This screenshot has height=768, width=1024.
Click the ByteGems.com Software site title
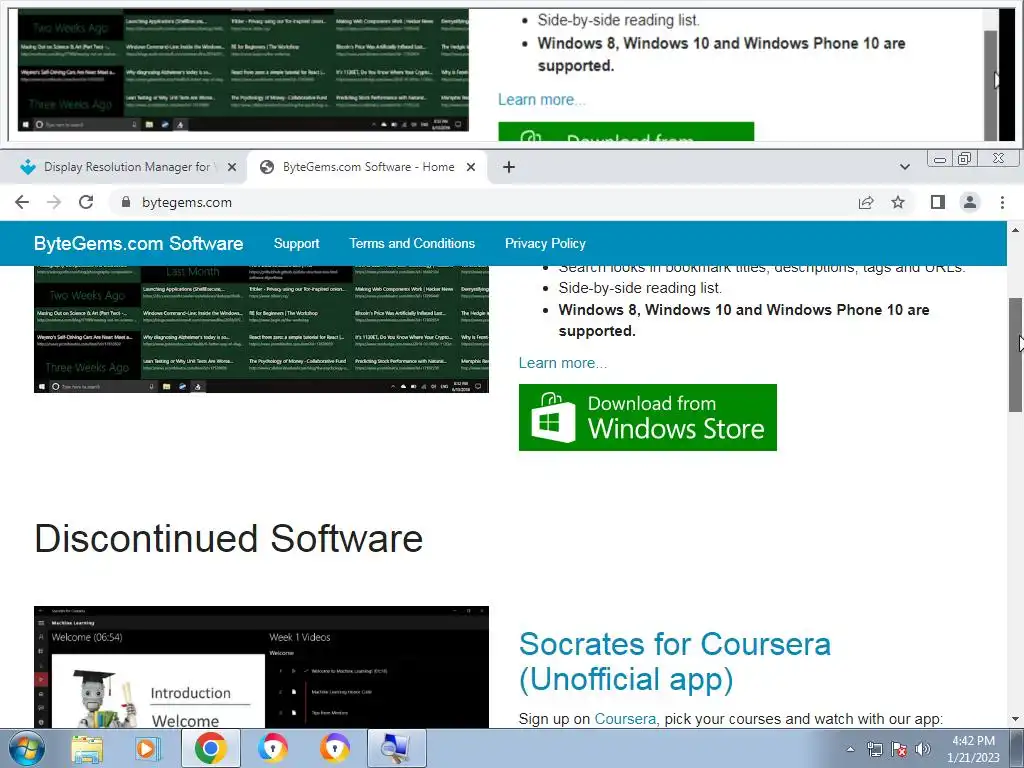(138, 244)
